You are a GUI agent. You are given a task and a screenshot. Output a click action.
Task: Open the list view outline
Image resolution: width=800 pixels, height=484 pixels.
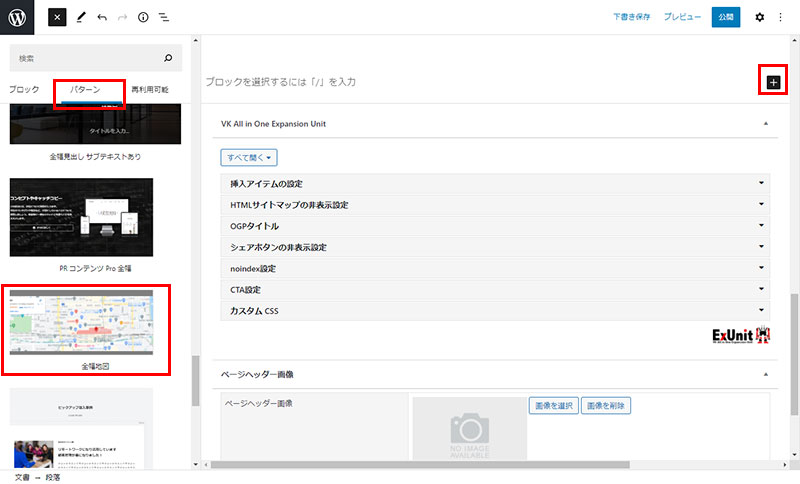tap(164, 17)
